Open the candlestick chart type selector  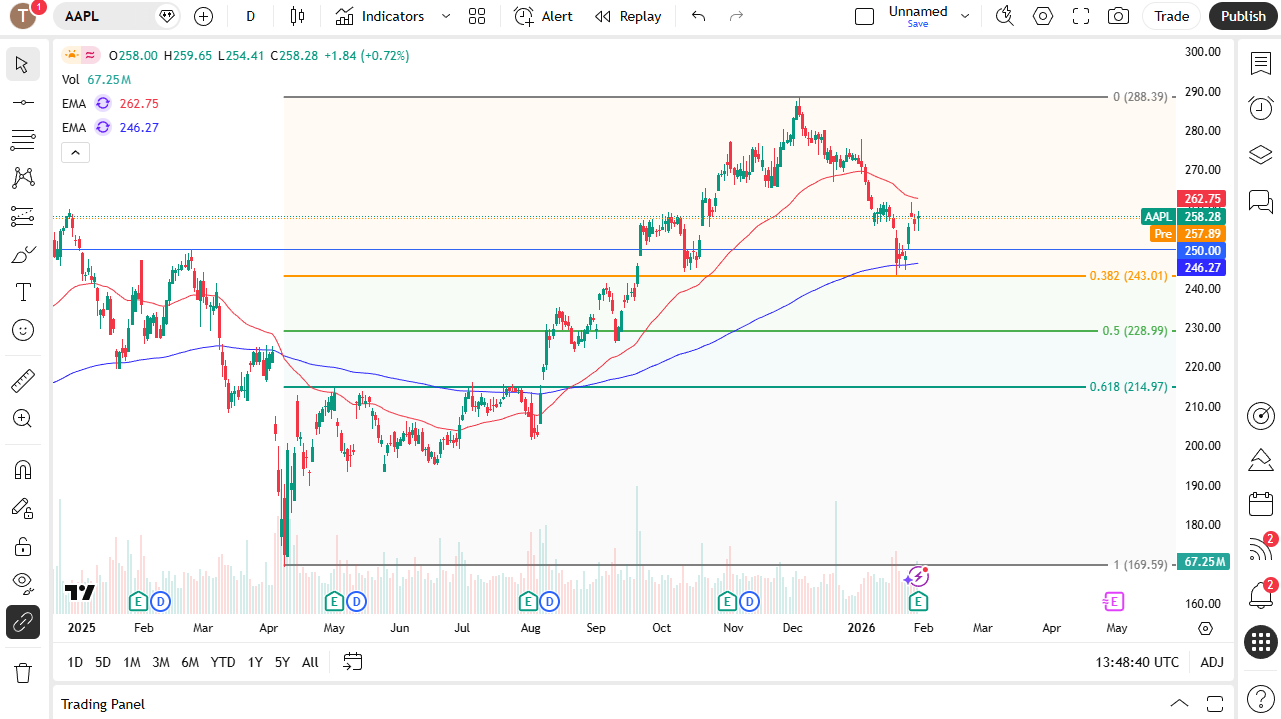click(x=297, y=16)
